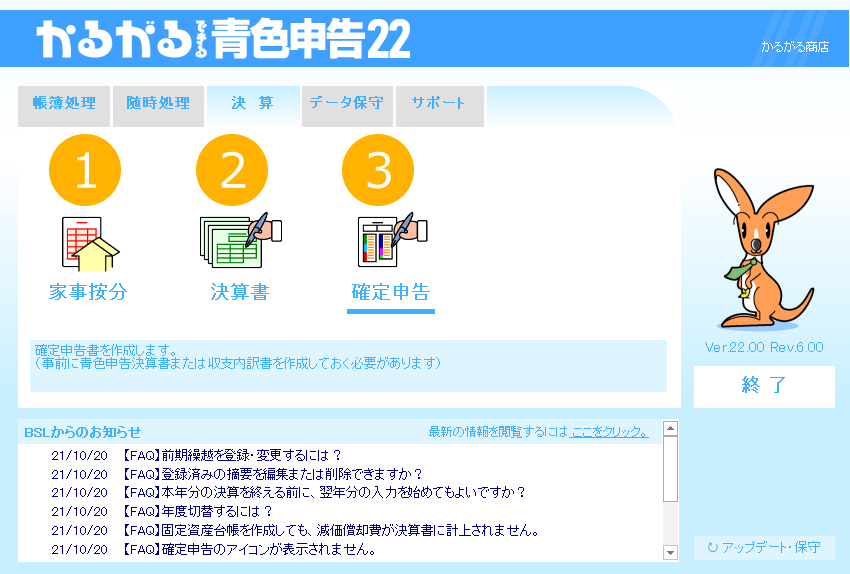Click the news list scroll-up arrow
This screenshot has width=850, height=574.
671,429
